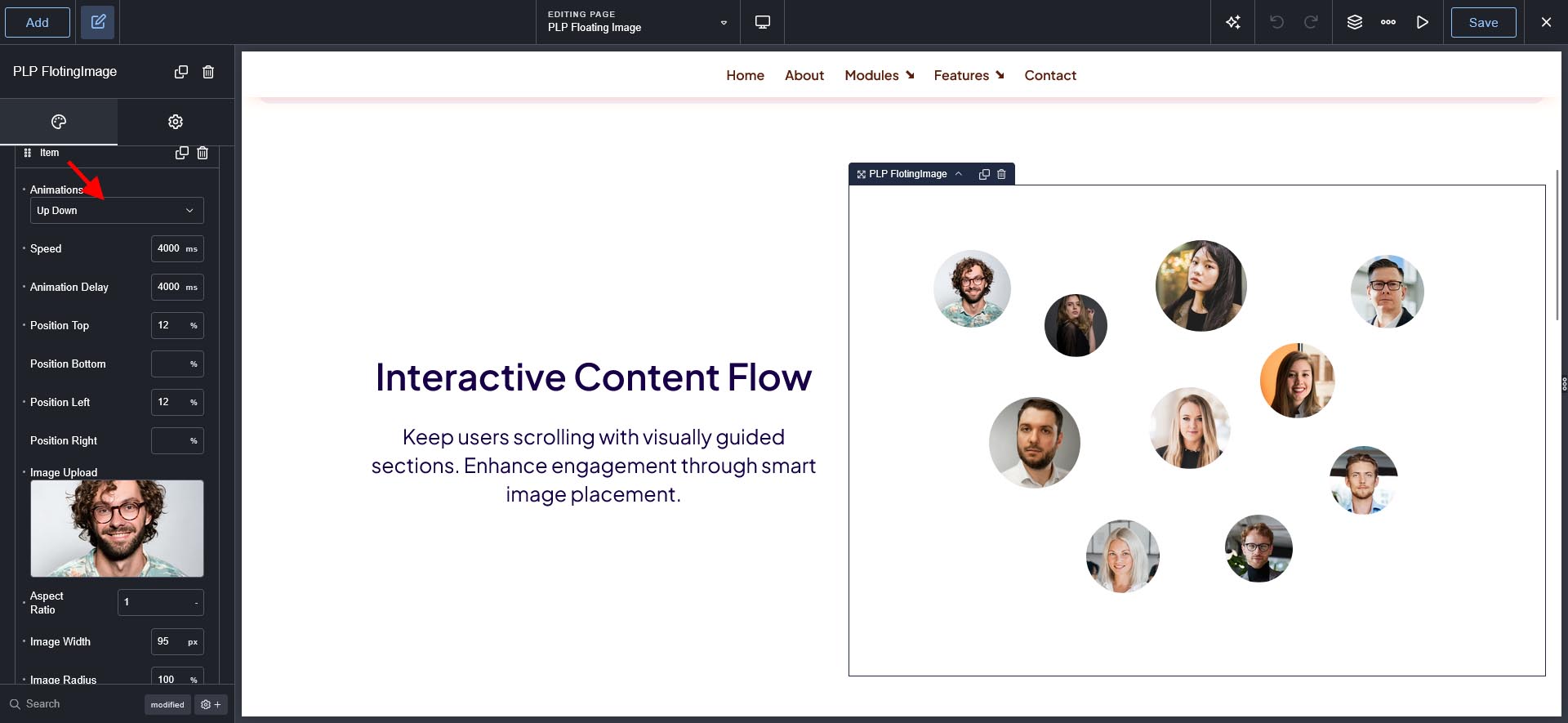Screen dimensions: 1568x723
Task: Duplicate element from canvas toolbar
Action: pyautogui.click(x=984, y=174)
